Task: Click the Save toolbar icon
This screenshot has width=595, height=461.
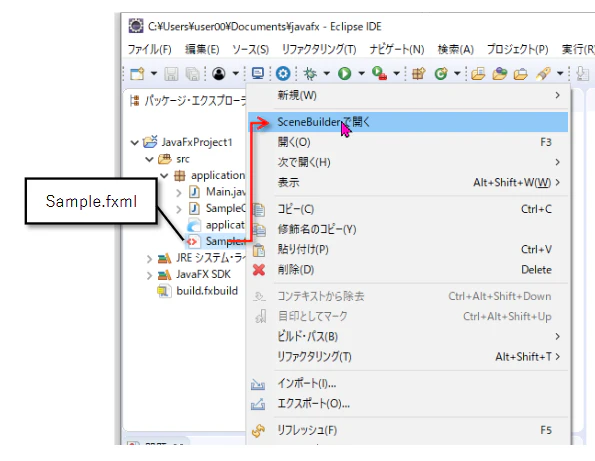Action: click(171, 74)
